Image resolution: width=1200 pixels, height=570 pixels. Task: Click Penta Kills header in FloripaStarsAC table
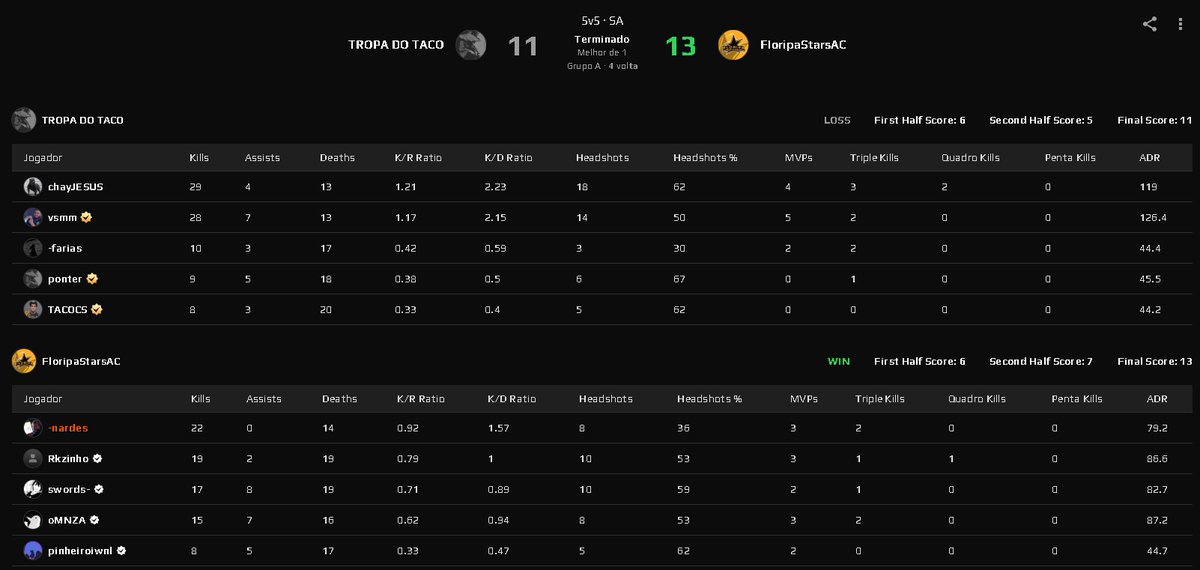click(1077, 399)
